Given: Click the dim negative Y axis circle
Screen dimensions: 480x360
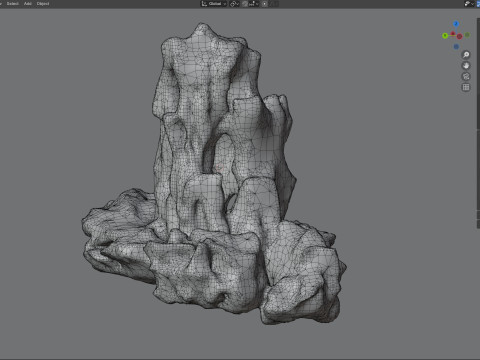Looking at the screenshot, I should pos(467,35).
